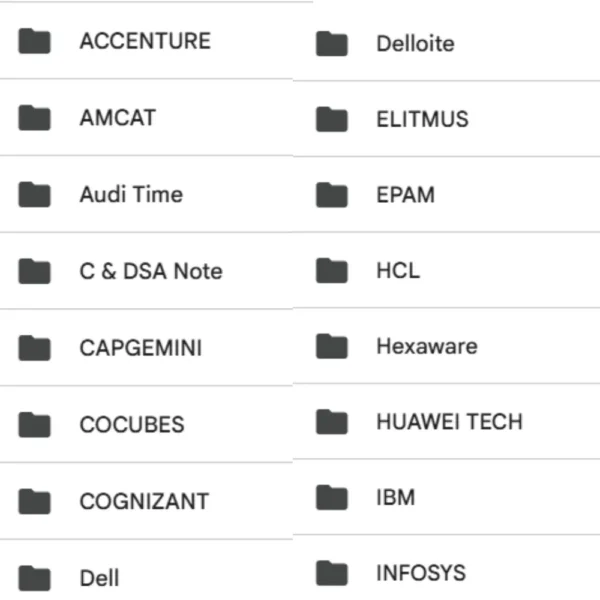The height and width of the screenshot is (600, 600).
Task: Open the C & DSA Note folder
Action: (x=150, y=271)
